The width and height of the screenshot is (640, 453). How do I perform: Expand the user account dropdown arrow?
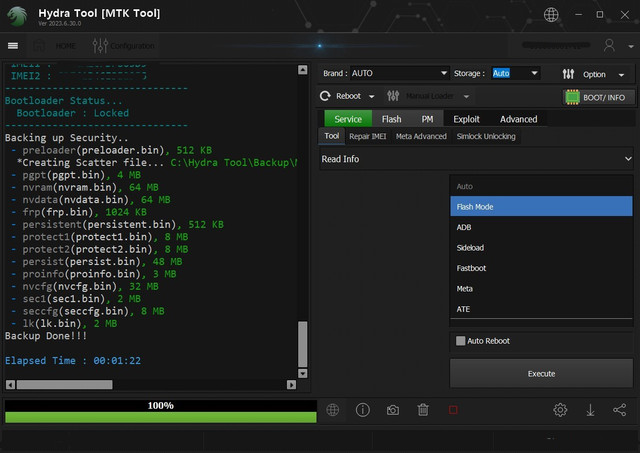click(631, 47)
